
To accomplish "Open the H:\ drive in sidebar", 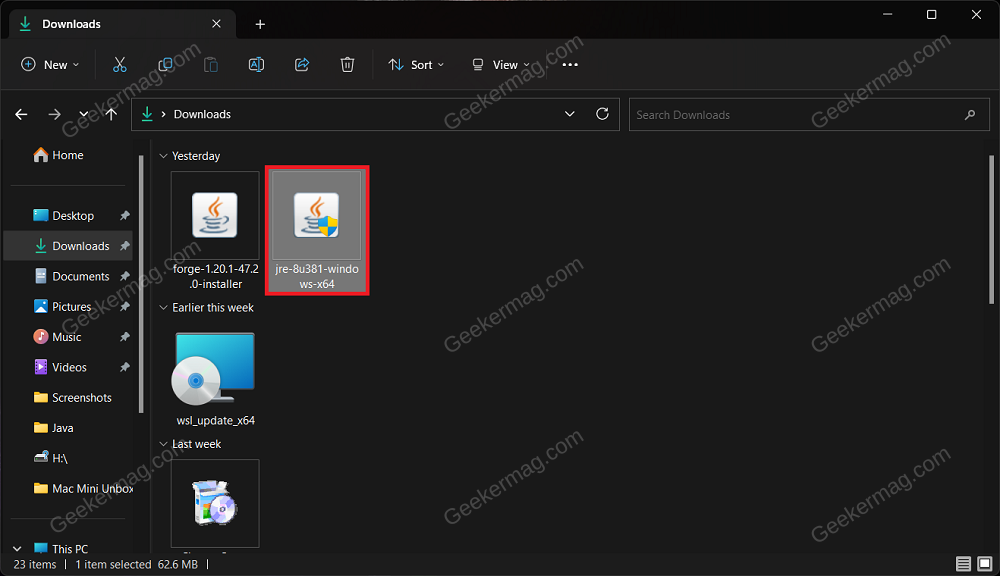I will point(50,458).
